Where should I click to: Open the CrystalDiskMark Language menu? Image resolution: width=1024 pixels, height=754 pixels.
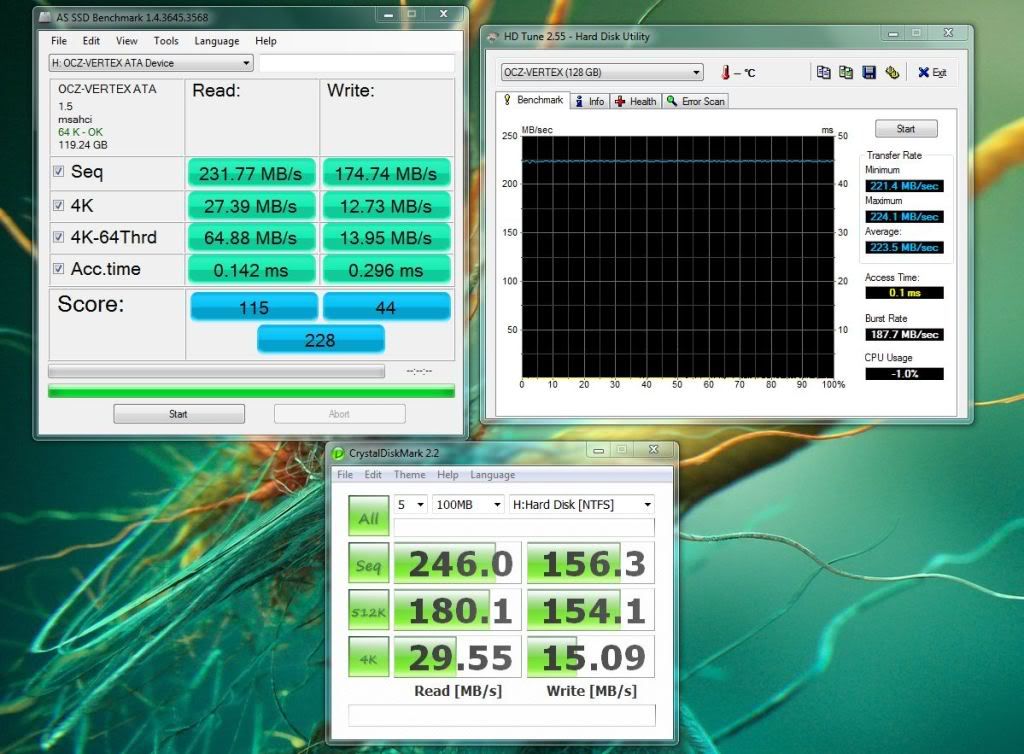[x=492, y=475]
